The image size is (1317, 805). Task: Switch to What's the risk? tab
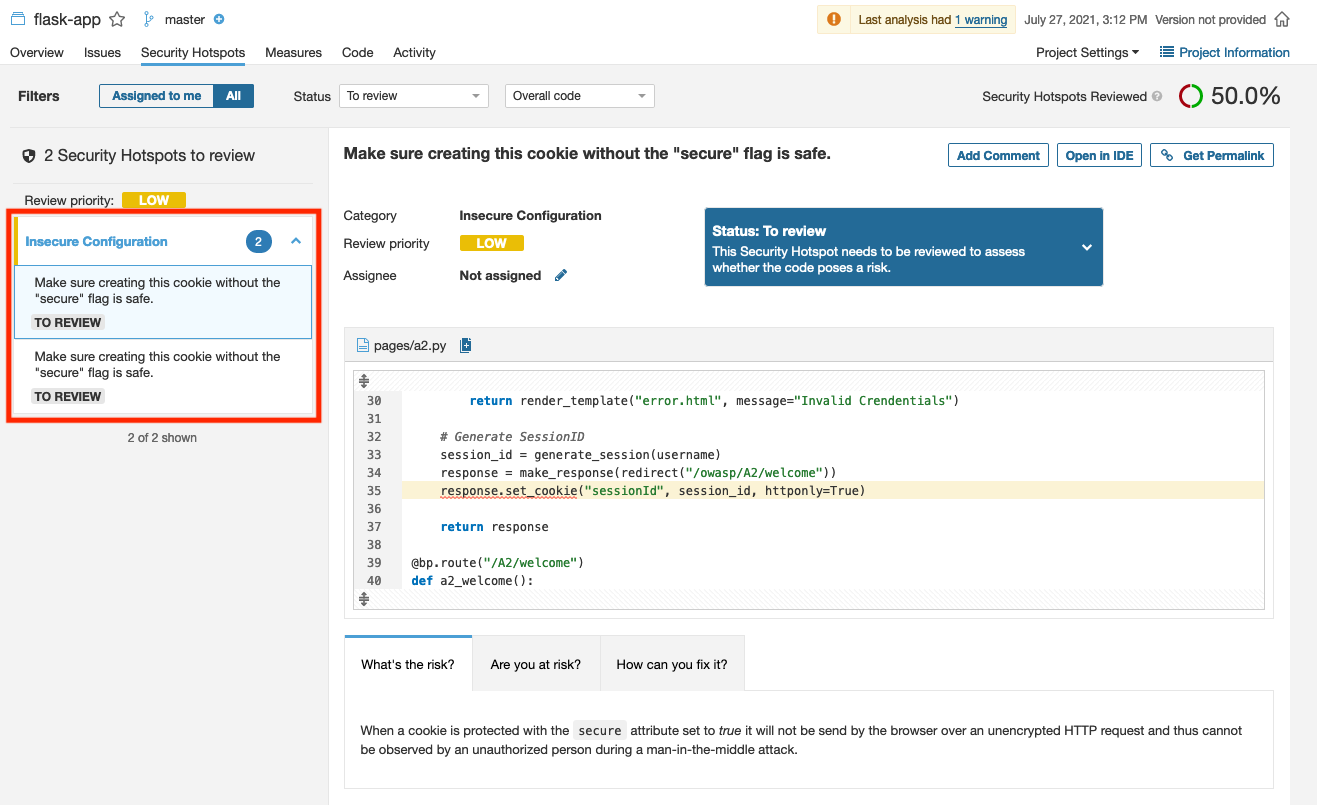[x=408, y=664]
